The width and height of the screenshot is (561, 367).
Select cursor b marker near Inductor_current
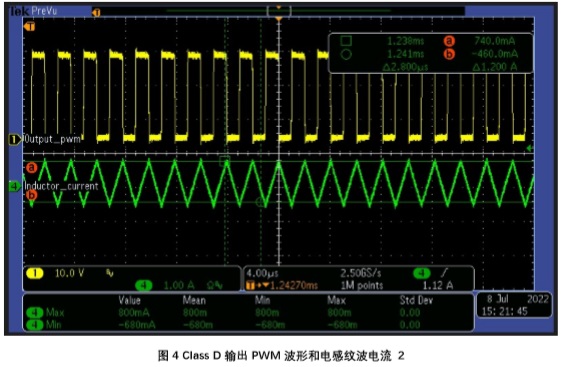tap(31, 195)
